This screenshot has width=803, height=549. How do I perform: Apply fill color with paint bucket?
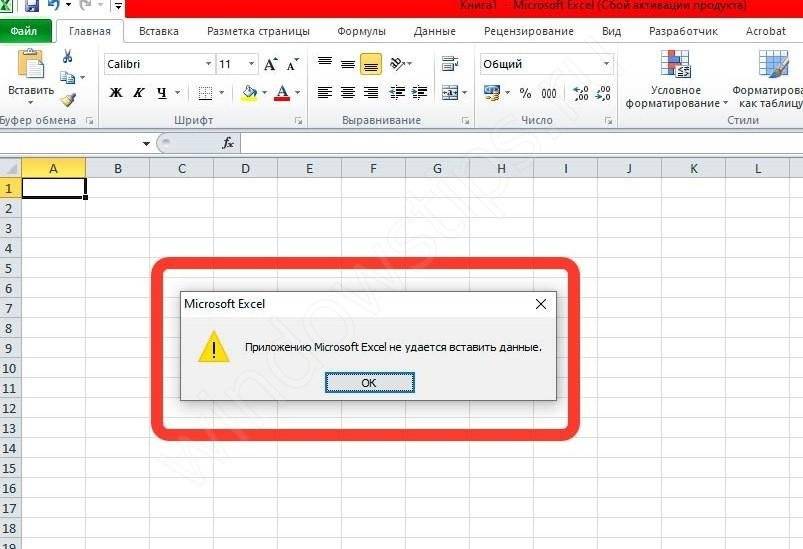249,93
